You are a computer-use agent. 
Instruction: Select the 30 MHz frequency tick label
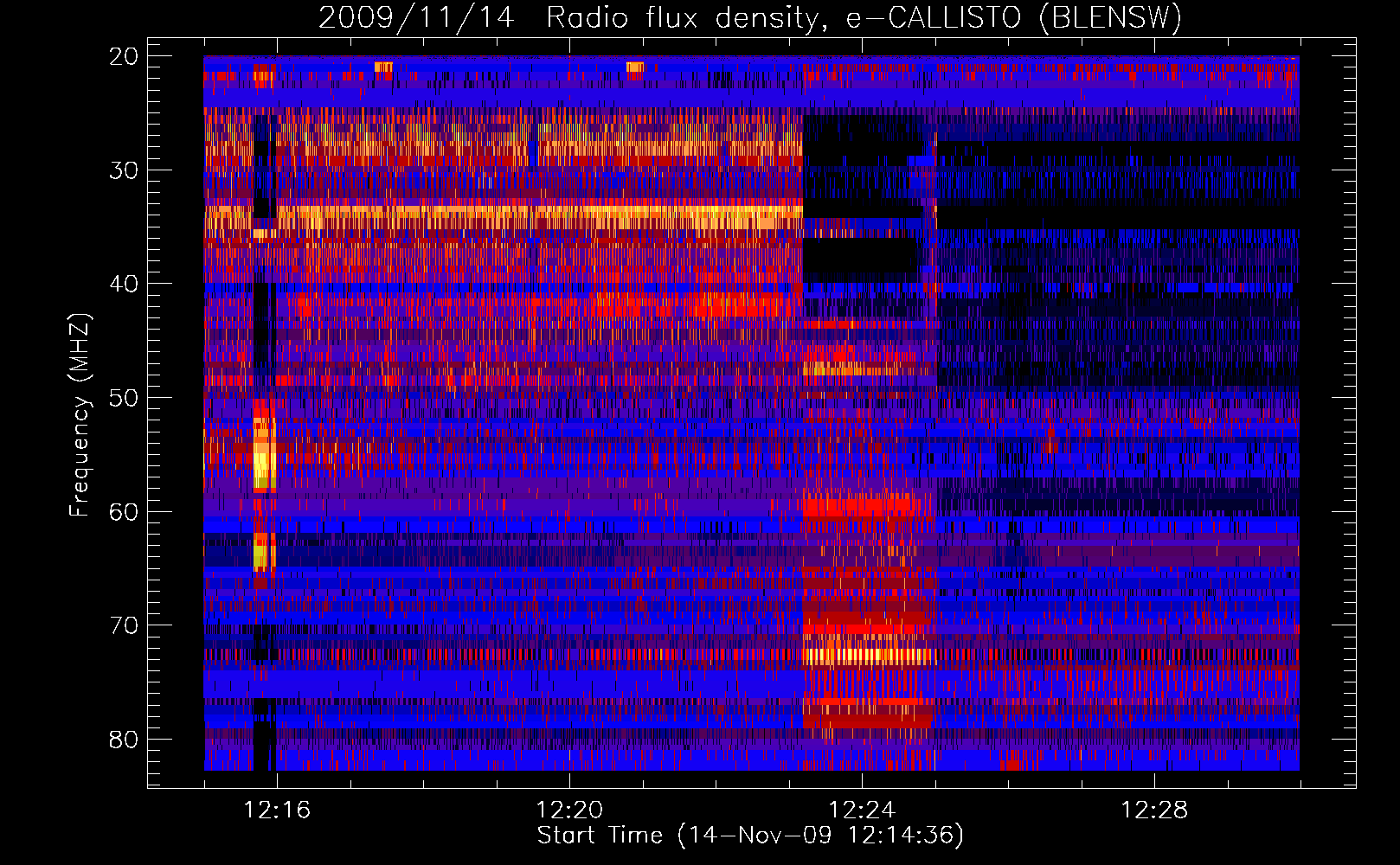pyautogui.click(x=125, y=170)
